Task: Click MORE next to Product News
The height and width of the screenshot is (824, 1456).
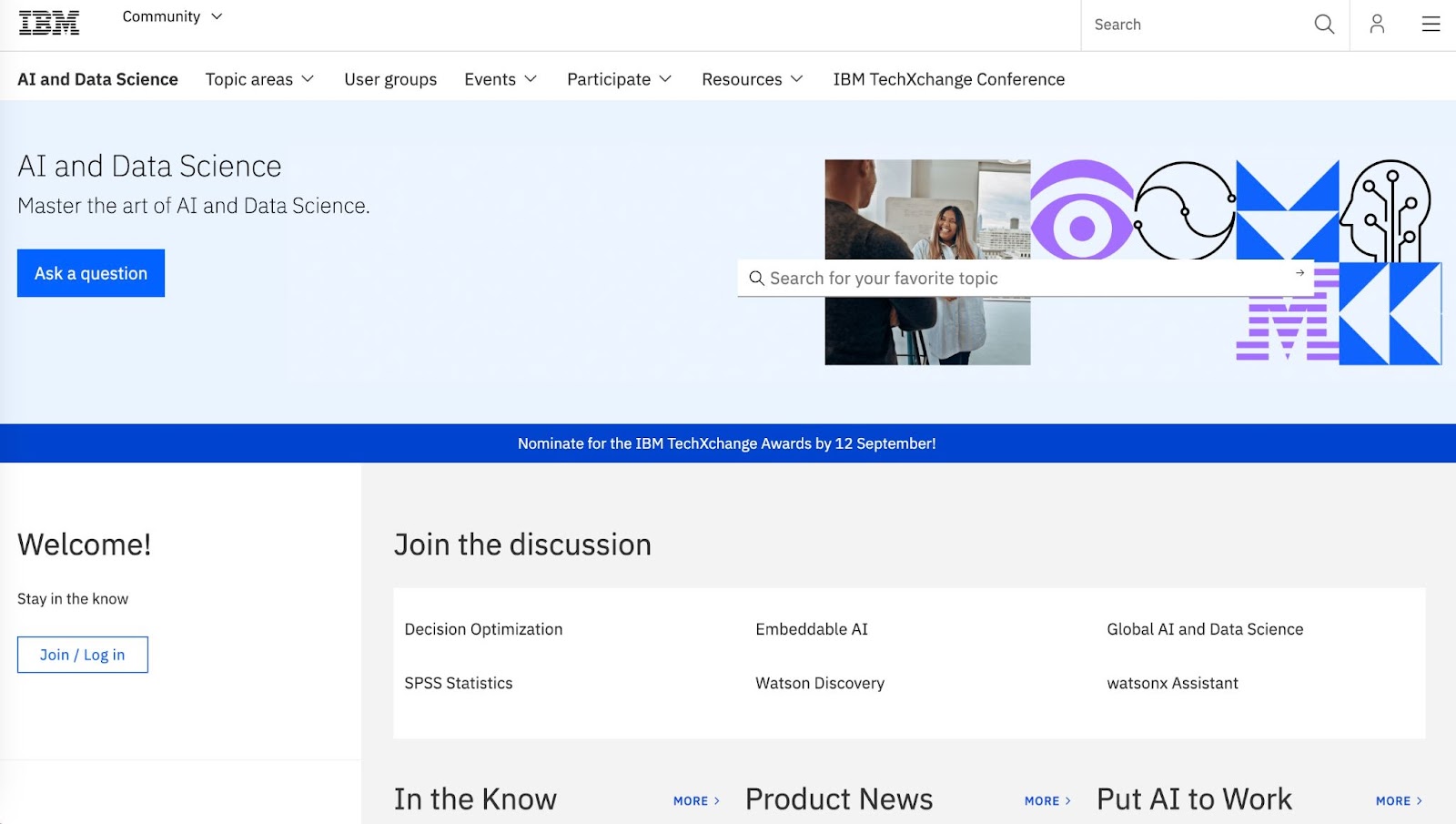Action: click(1048, 800)
